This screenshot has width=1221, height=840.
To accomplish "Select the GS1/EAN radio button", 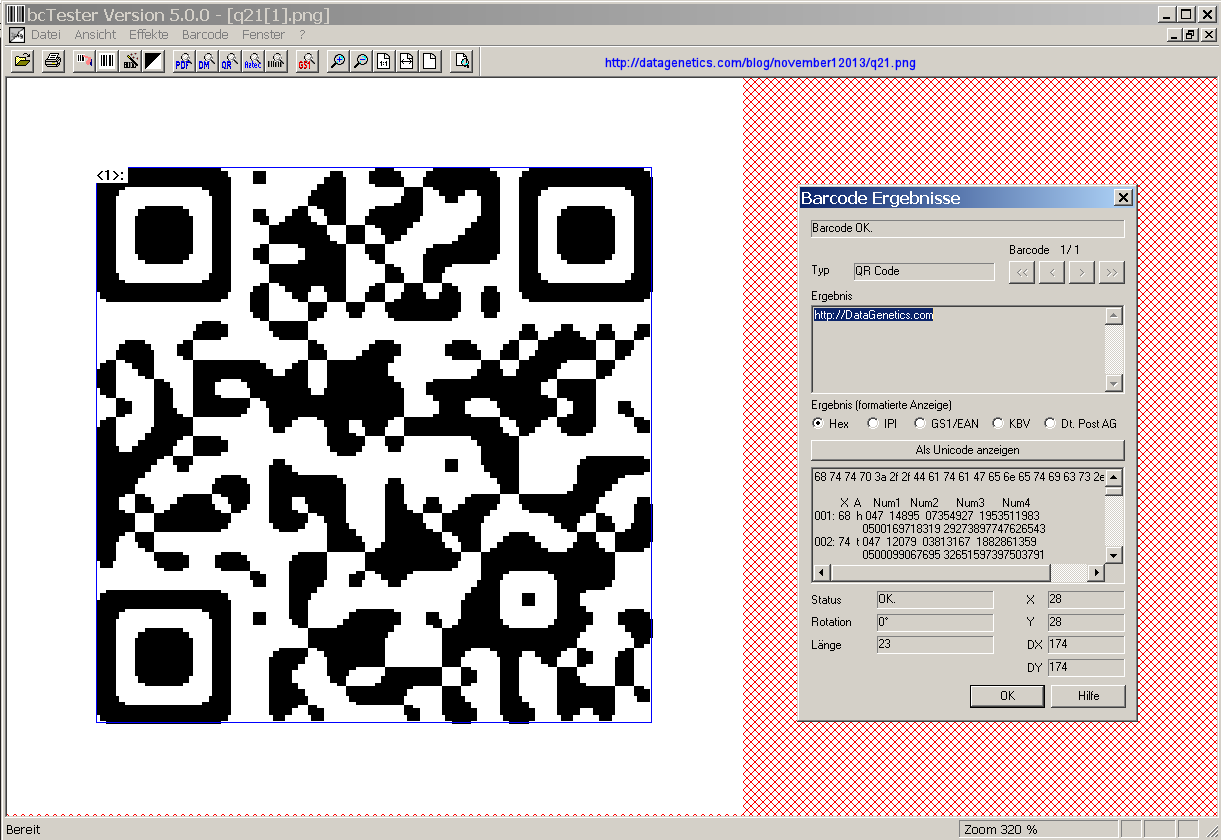I will 921,424.
